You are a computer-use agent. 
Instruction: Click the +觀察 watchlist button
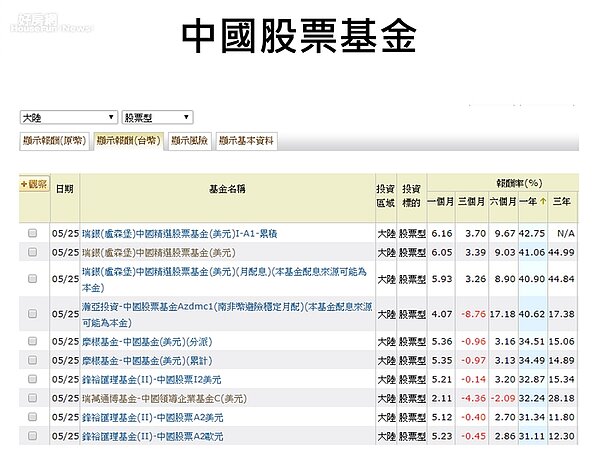tap(34, 184)
